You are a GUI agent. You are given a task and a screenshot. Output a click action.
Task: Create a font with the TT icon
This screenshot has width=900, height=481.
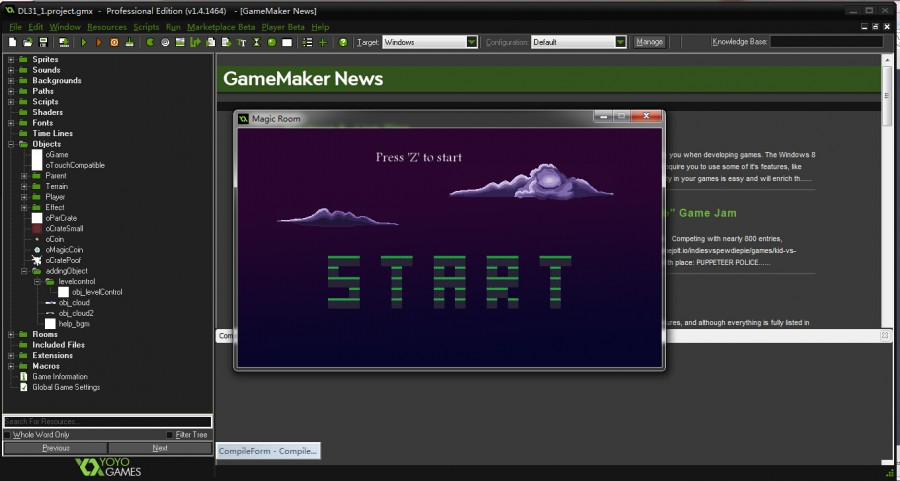coord(242,42)
